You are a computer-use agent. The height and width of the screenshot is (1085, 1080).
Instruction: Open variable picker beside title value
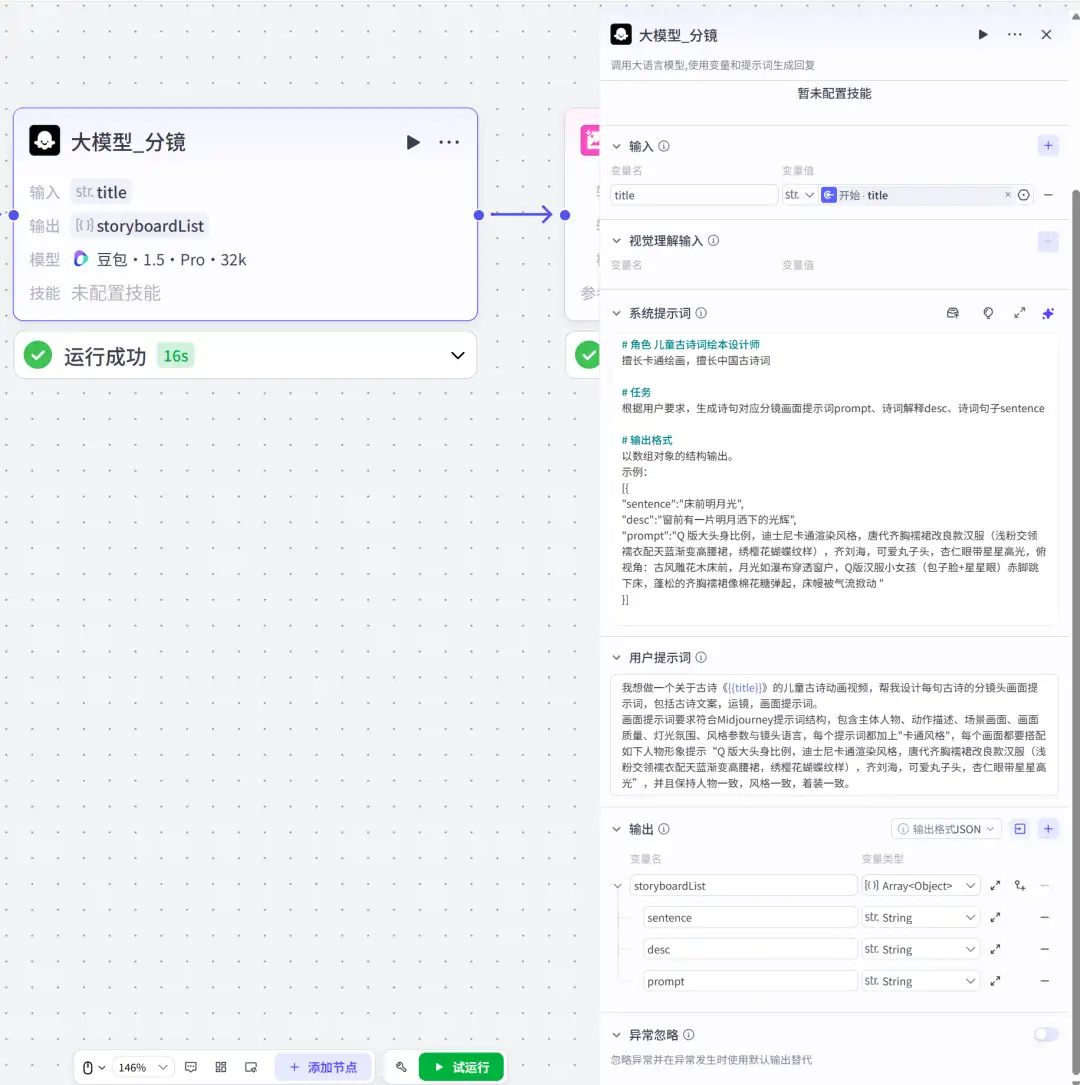(x=1023, y=195)
